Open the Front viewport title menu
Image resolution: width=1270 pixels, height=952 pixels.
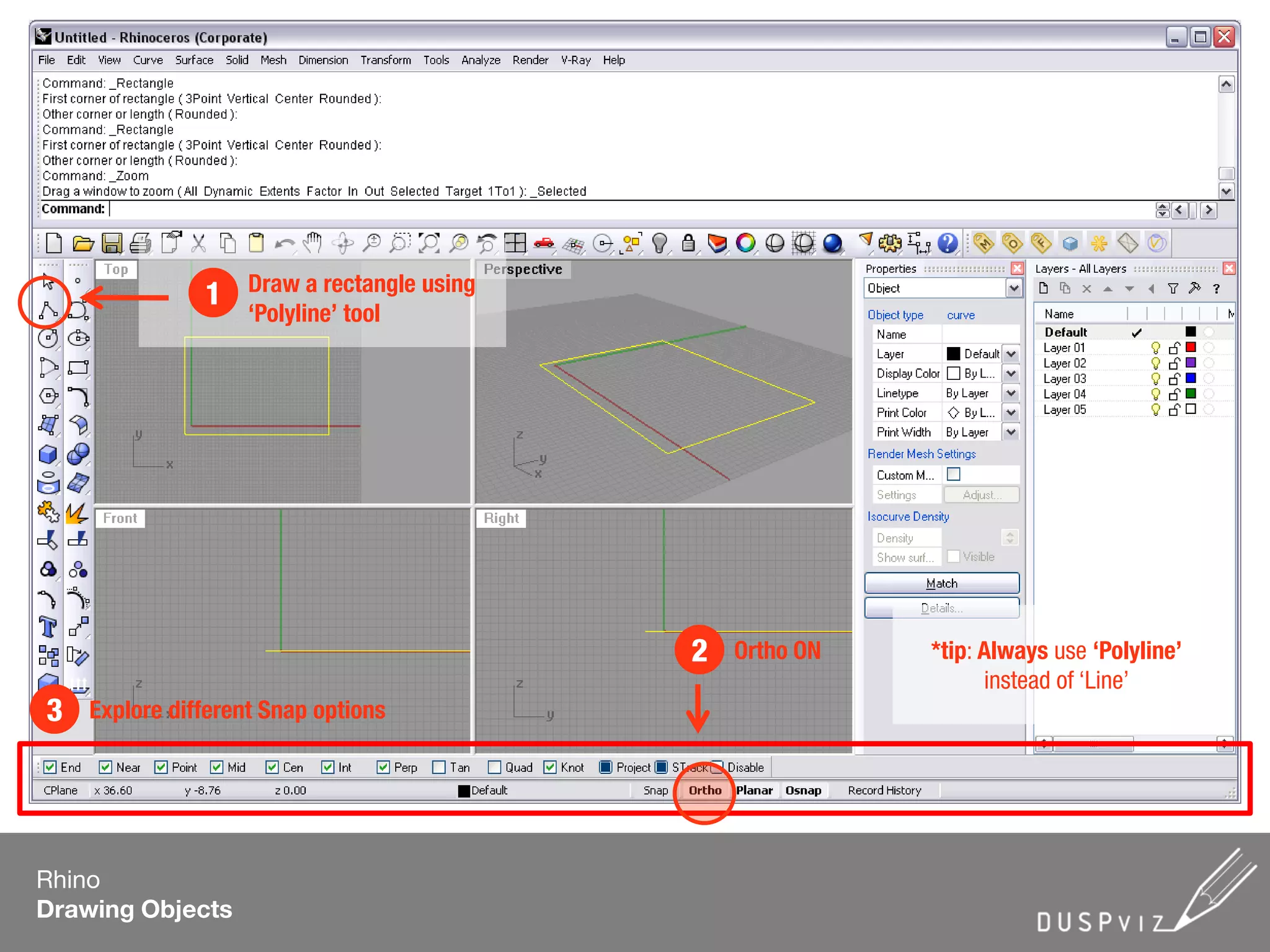[x=120, y=518]
